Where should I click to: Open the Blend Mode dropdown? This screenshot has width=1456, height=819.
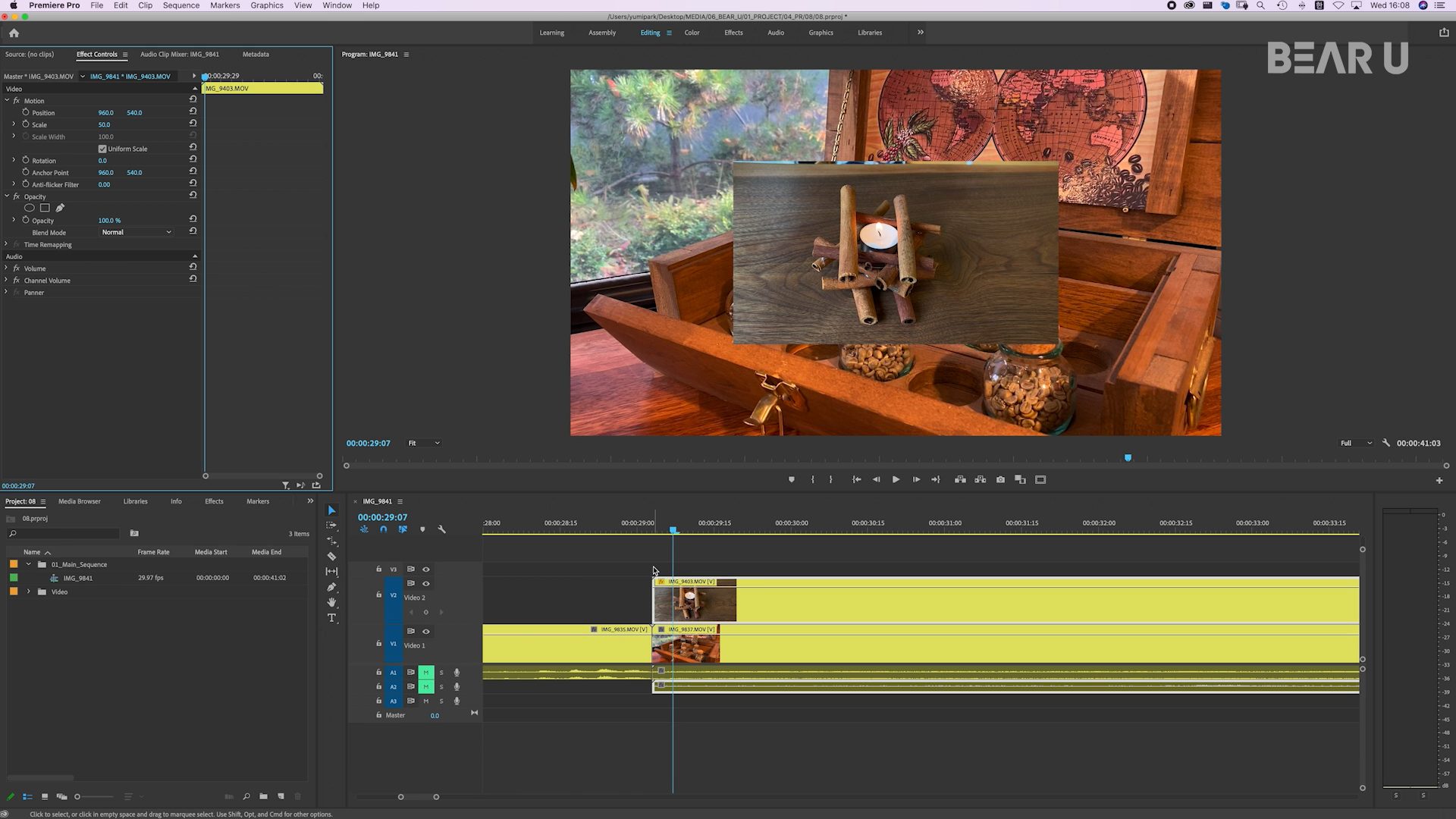click(136, 232)
